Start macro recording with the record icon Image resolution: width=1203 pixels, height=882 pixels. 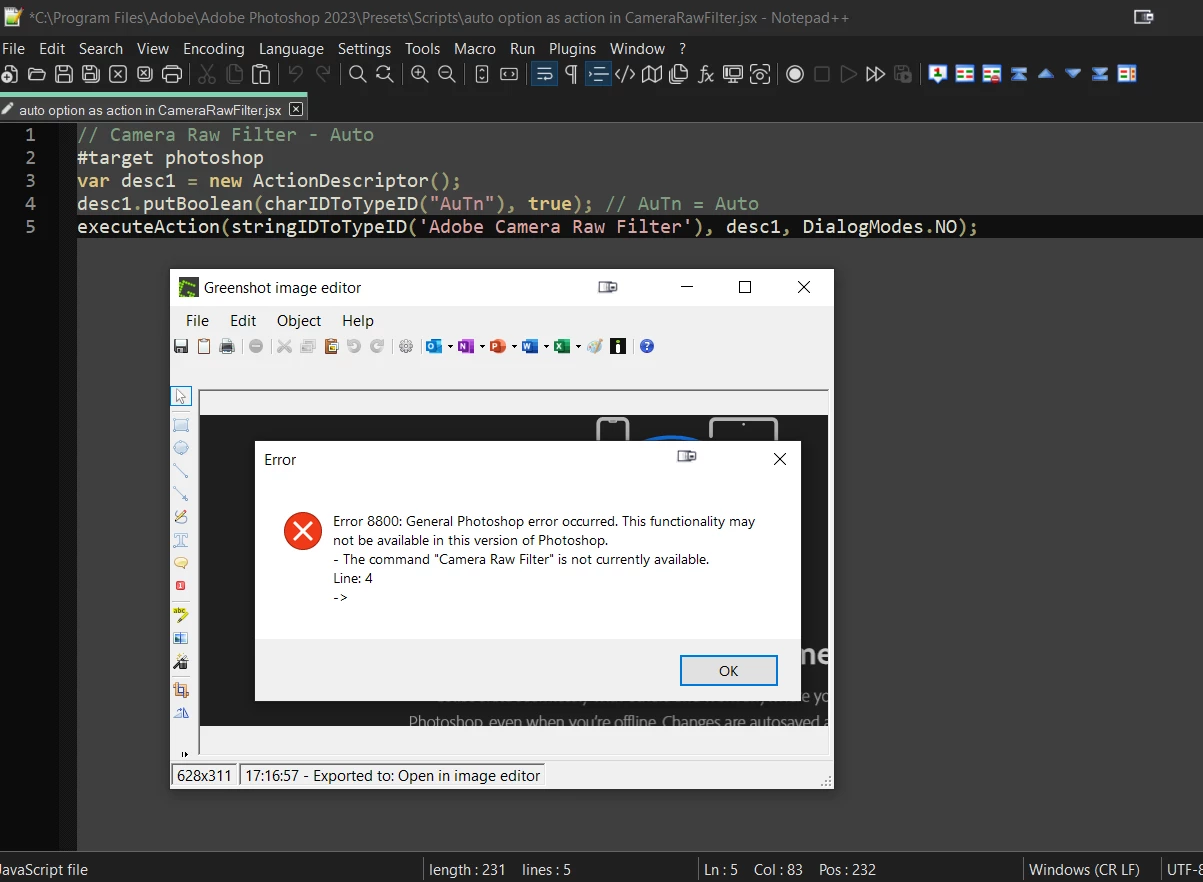tap(795, 74)
